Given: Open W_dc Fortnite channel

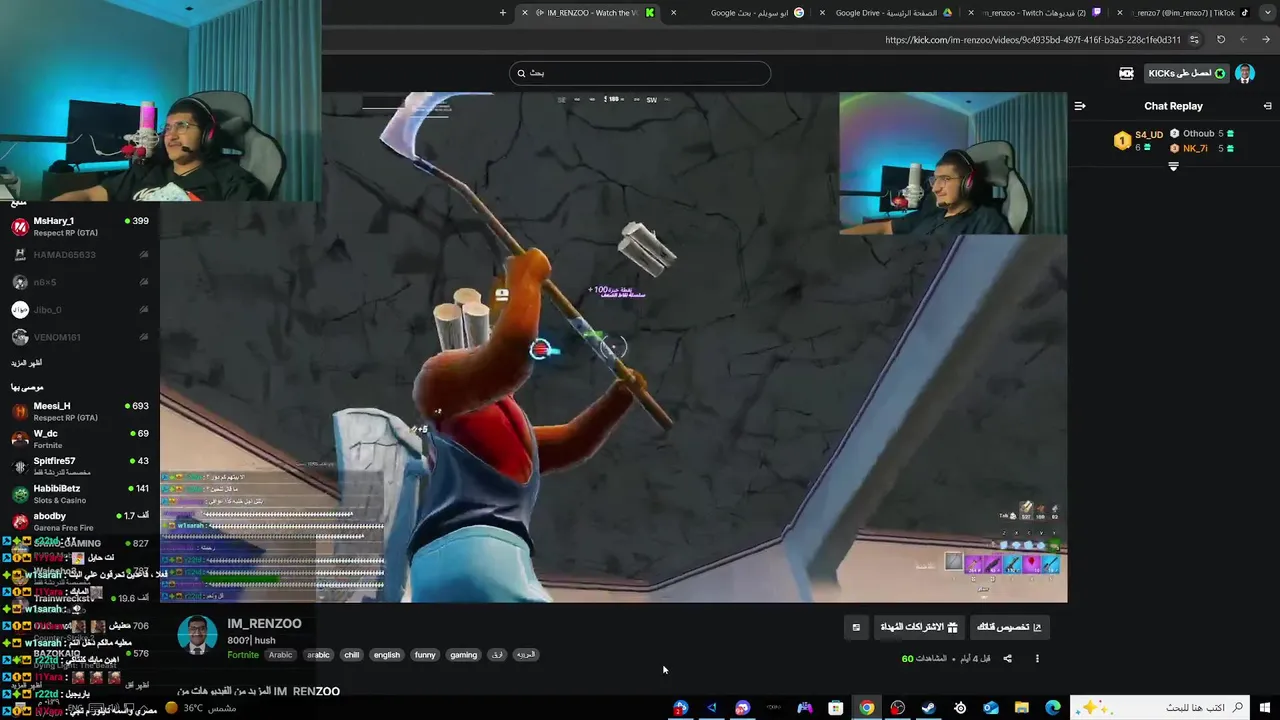Looking at the screenshot, I should coord(80,439).
